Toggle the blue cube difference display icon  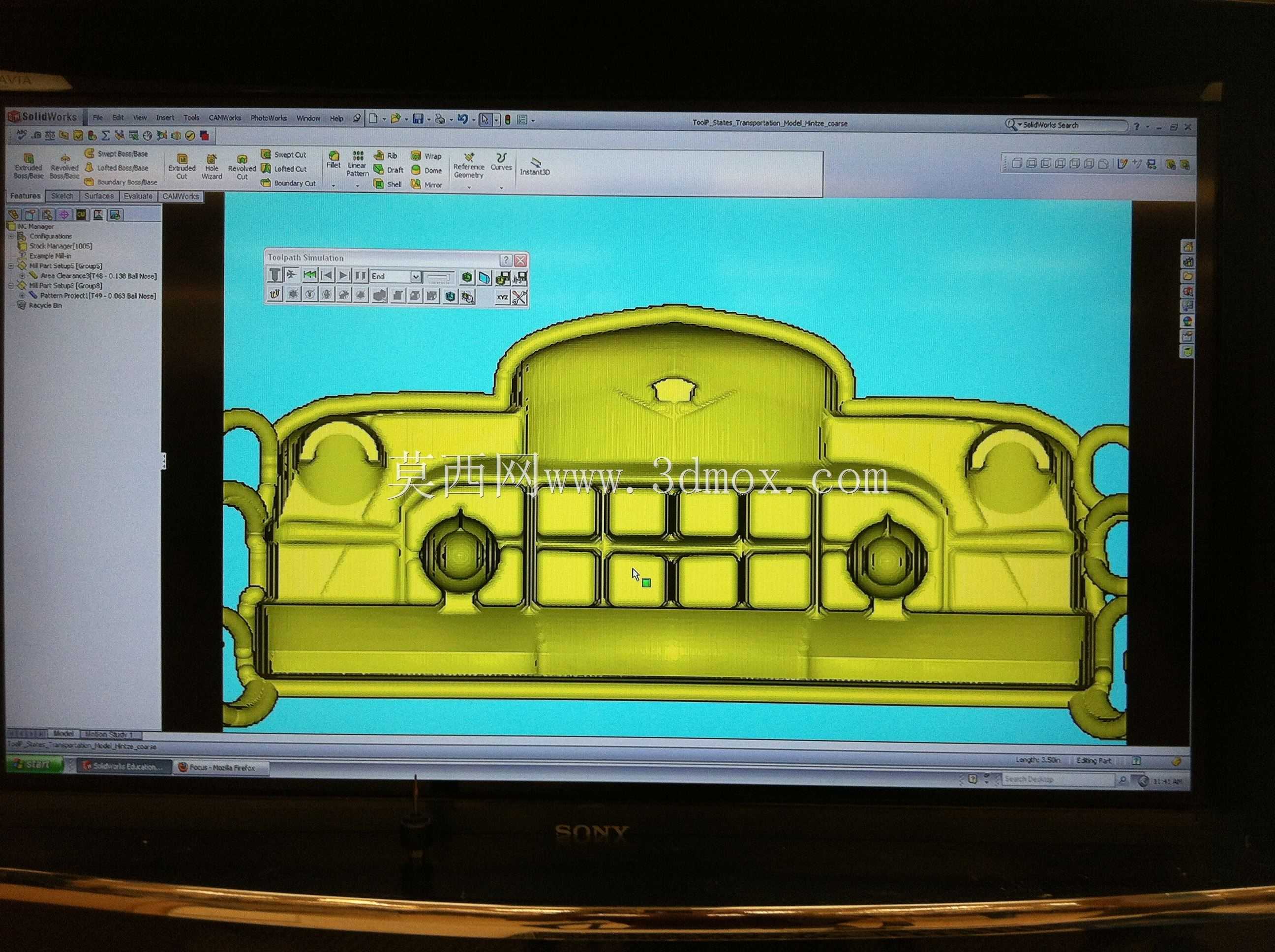pyautogui.click(x=451, y=296)
